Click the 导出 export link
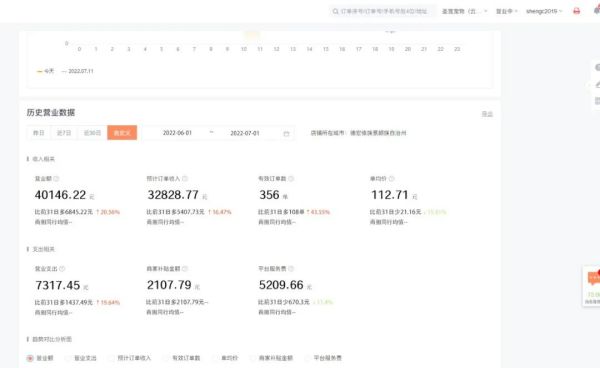 pos(487,114)
